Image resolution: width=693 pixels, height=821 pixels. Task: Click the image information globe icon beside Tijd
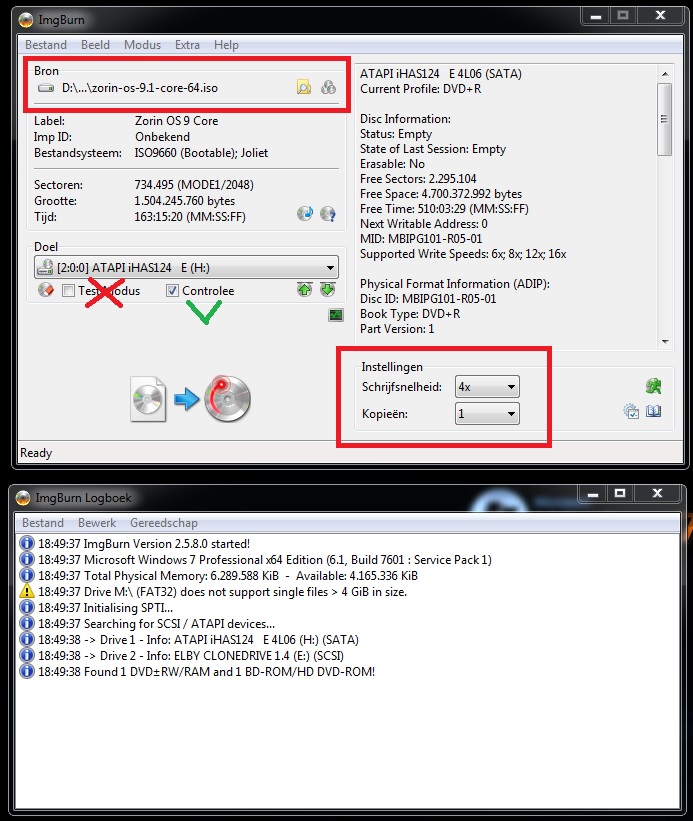[x=305, y=213]
